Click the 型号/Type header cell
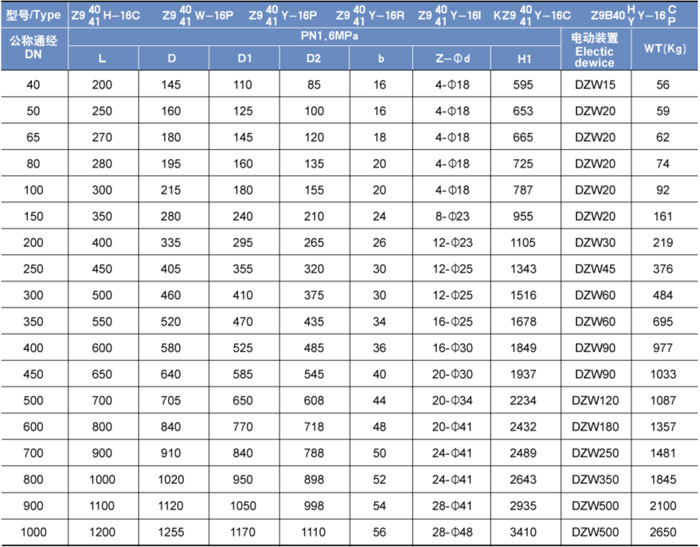The width and height of the screenshot is (700, 547). pos(34,16)
